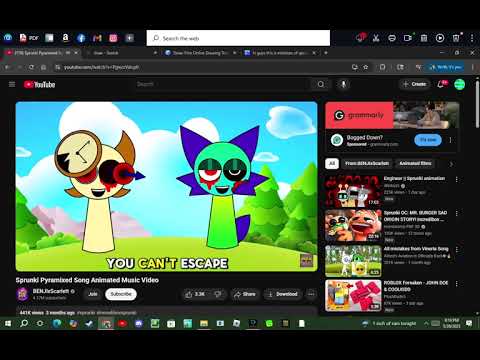Open the Amazon shortcut in top toolbar
The width and height of the screenshot is (480, 360).
click(65, 38)
